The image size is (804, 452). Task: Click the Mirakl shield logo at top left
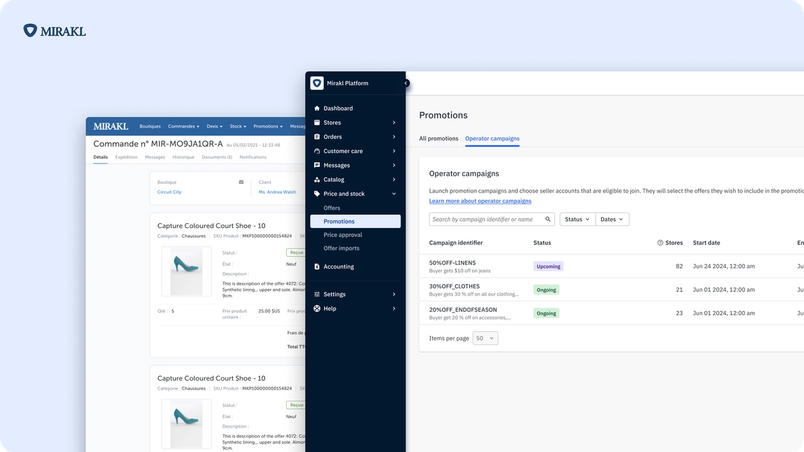point(30,30)
